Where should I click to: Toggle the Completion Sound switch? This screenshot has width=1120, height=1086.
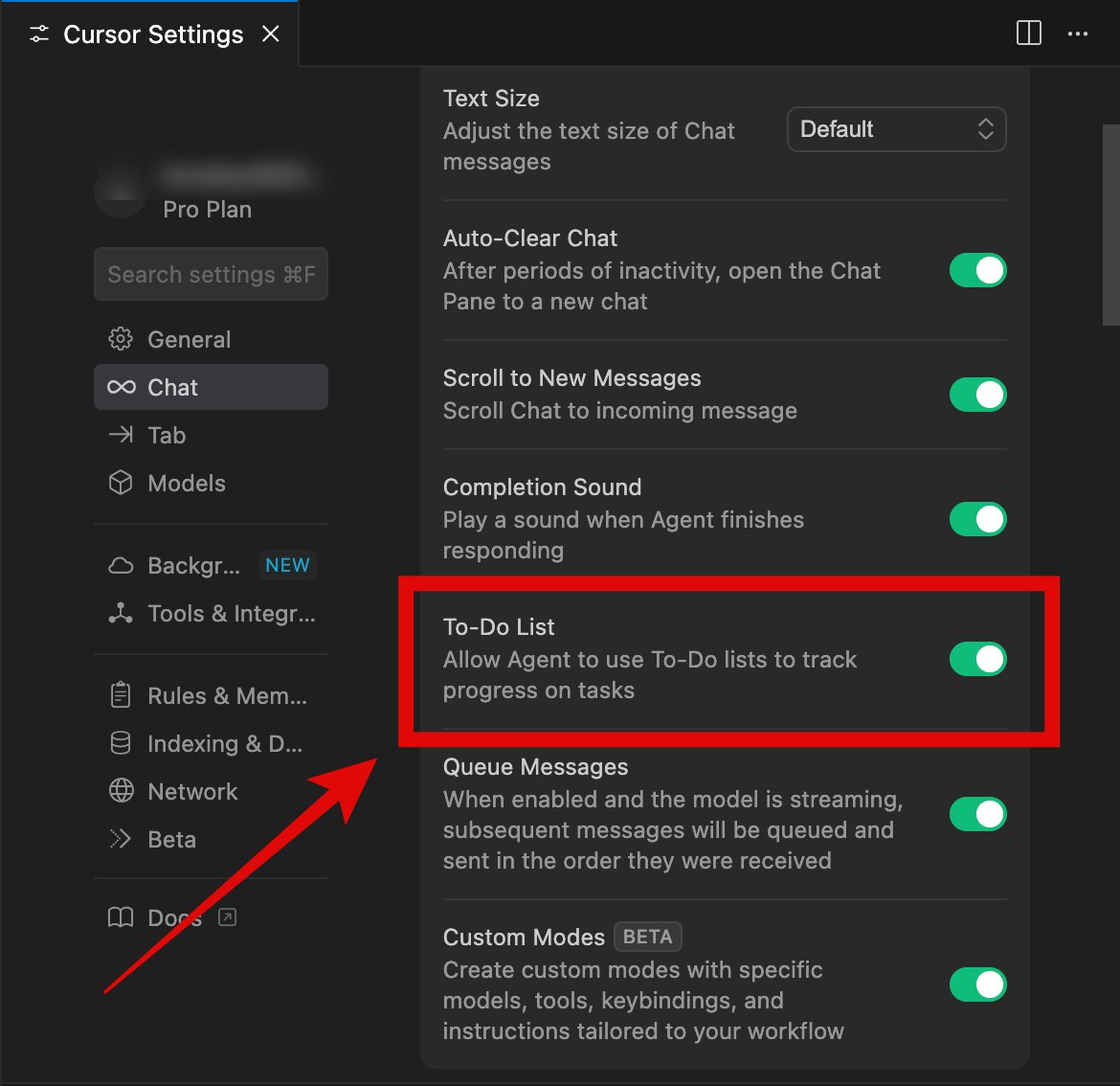click(x=978, y=519)
